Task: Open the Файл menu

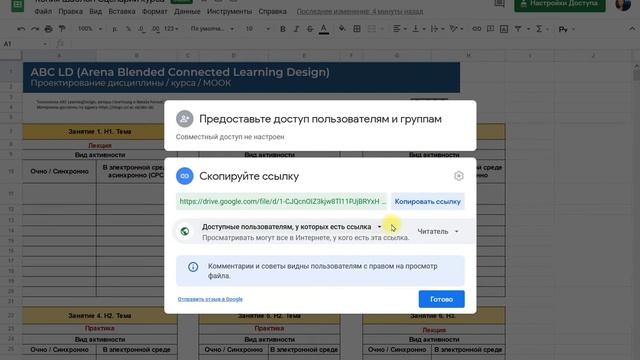Action: click(x=43, y=11)
